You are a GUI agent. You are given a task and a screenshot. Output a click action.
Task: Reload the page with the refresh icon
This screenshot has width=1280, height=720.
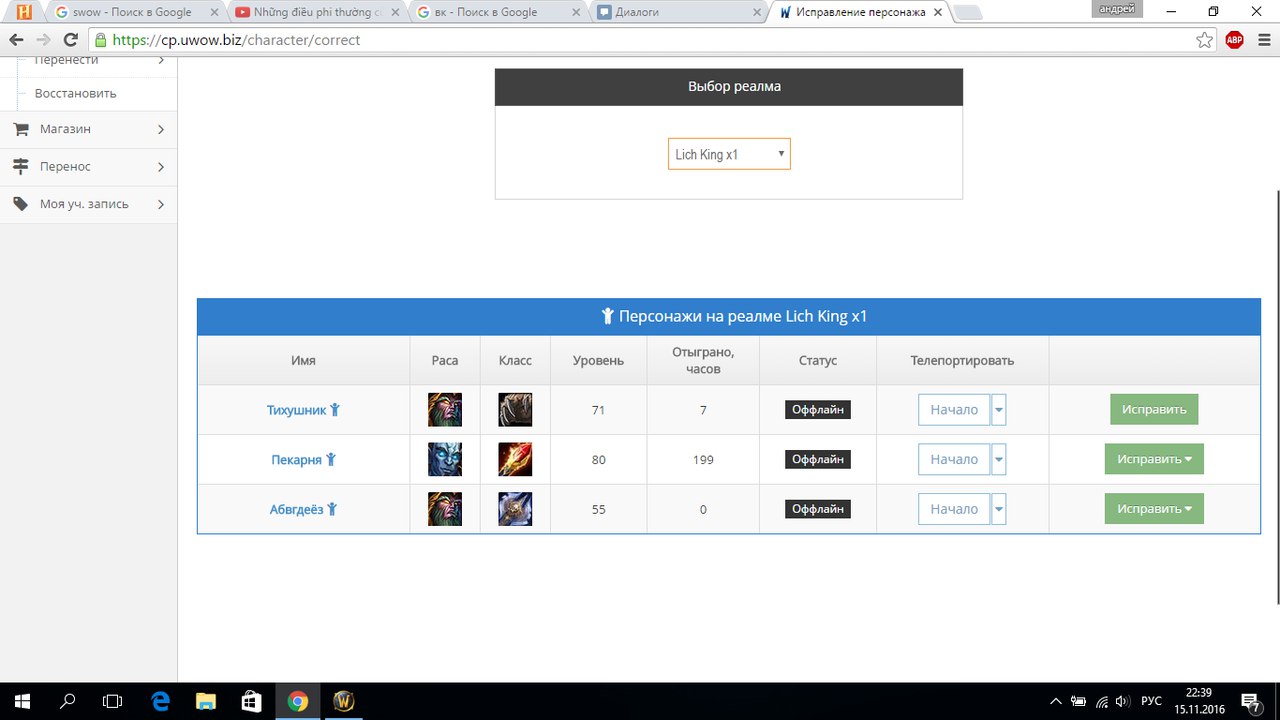[x=70, y=40]
